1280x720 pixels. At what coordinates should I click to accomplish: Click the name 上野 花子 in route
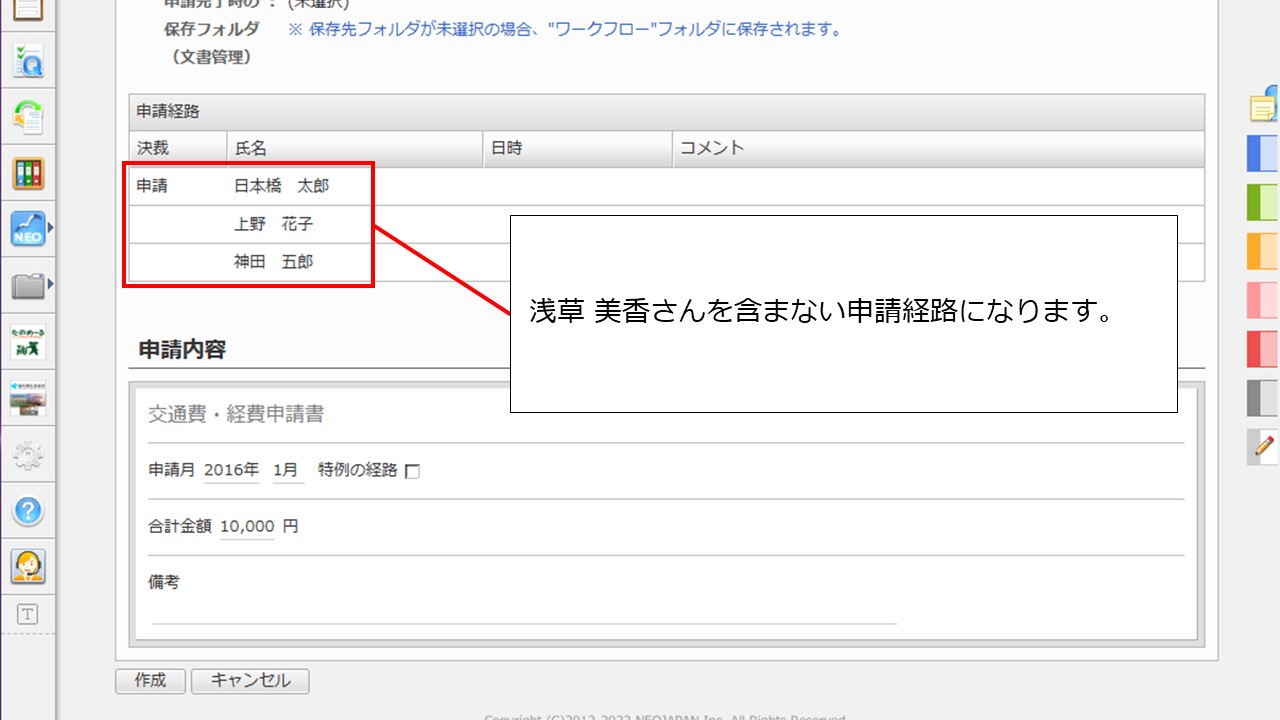point(273,224)
